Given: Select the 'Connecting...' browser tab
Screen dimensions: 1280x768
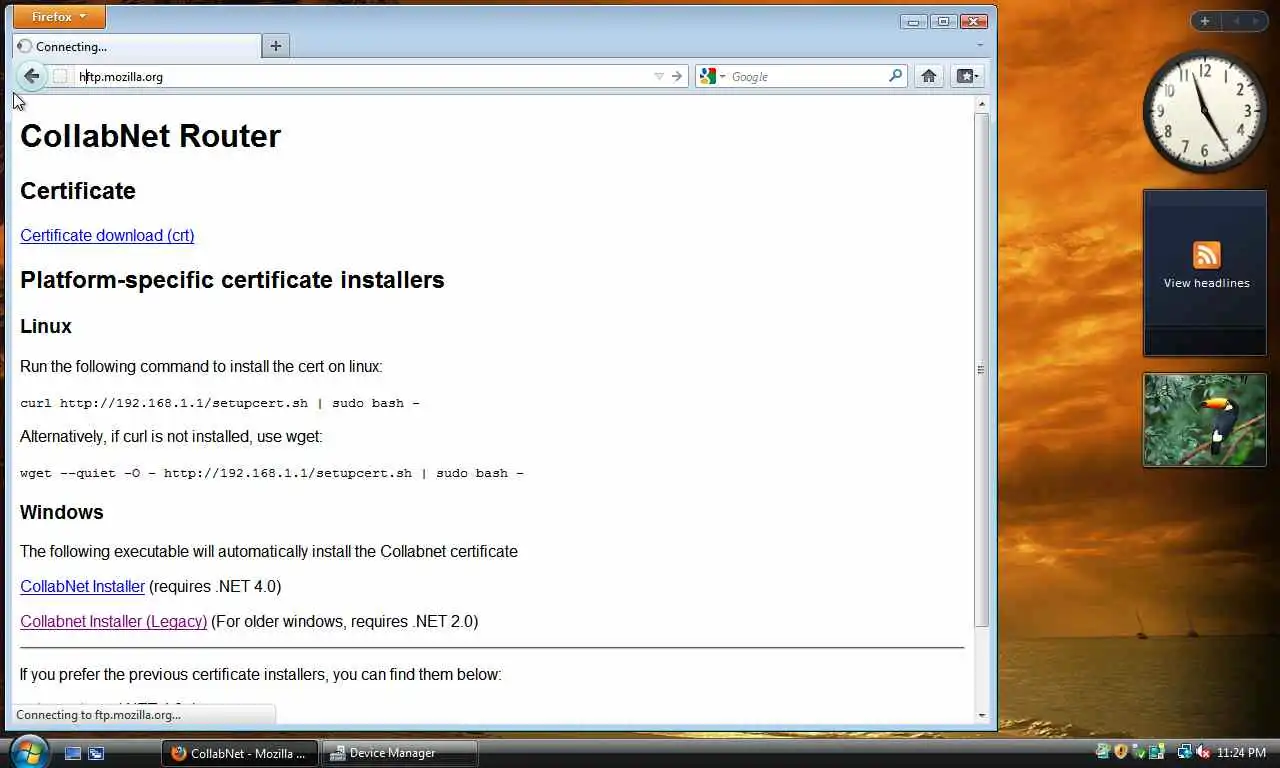Looking at the screenshot, I should (137, 46).
